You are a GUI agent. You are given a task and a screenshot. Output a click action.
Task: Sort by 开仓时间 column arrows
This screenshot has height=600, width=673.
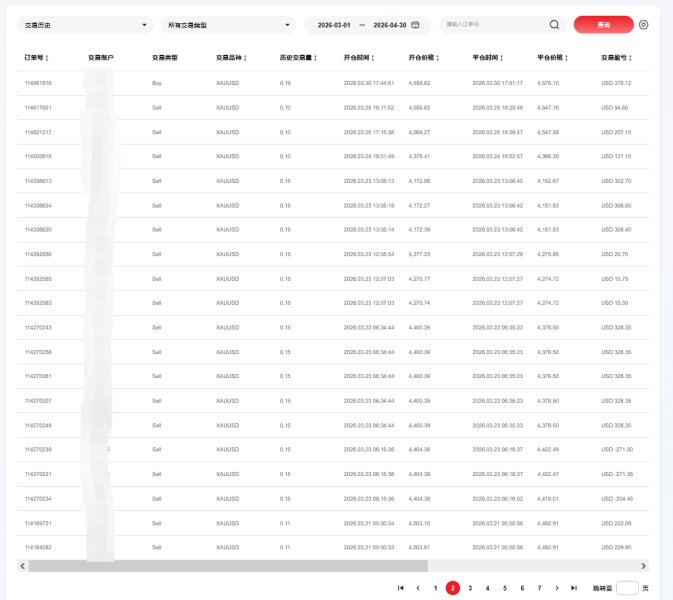click(x=373, y=58)
